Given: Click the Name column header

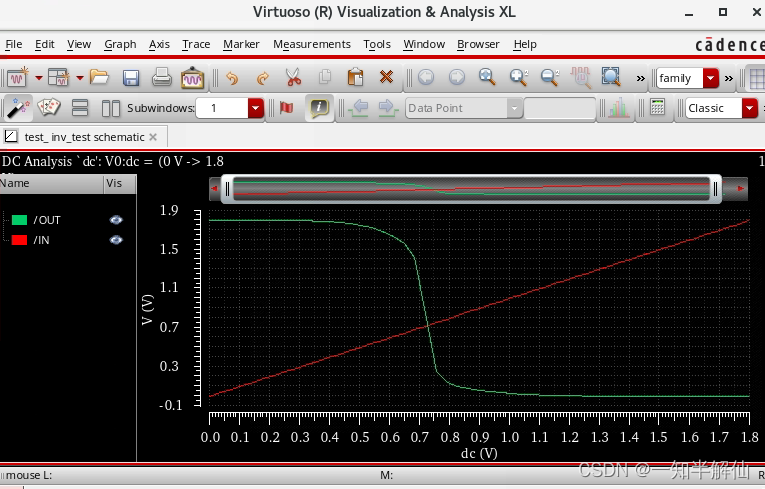Looking at the screenshot, I should tap(51, 183).
